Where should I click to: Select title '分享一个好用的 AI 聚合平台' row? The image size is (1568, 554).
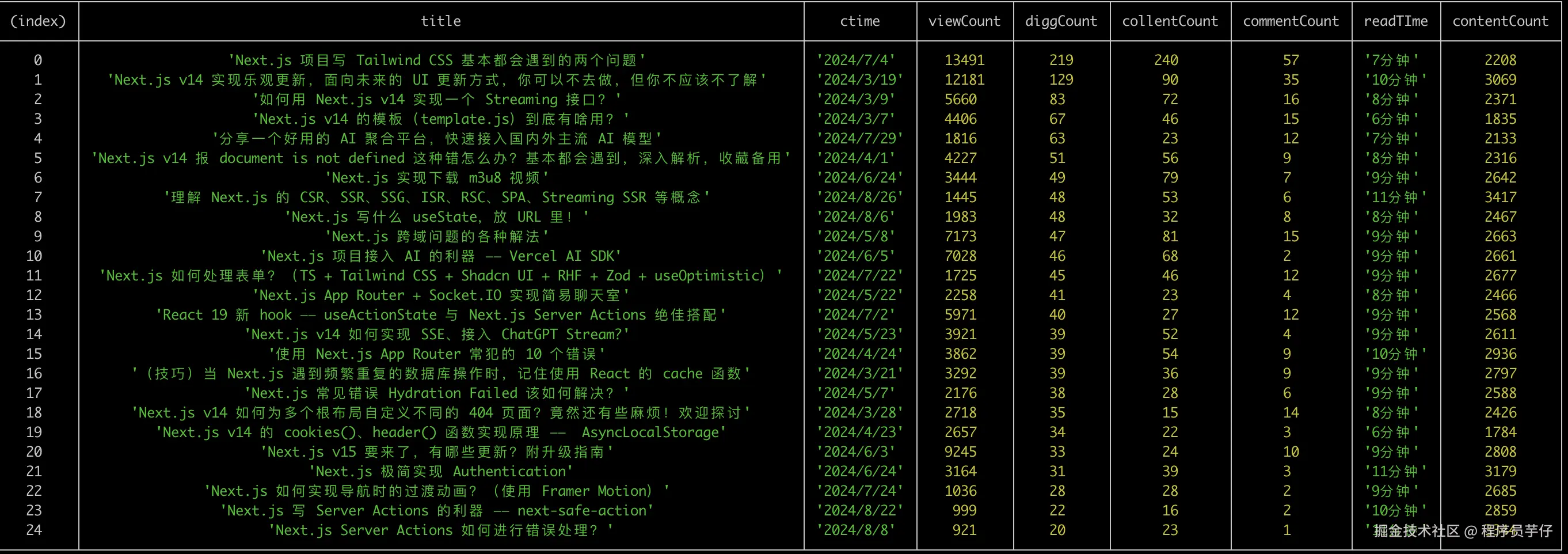[x=436, y=138]
